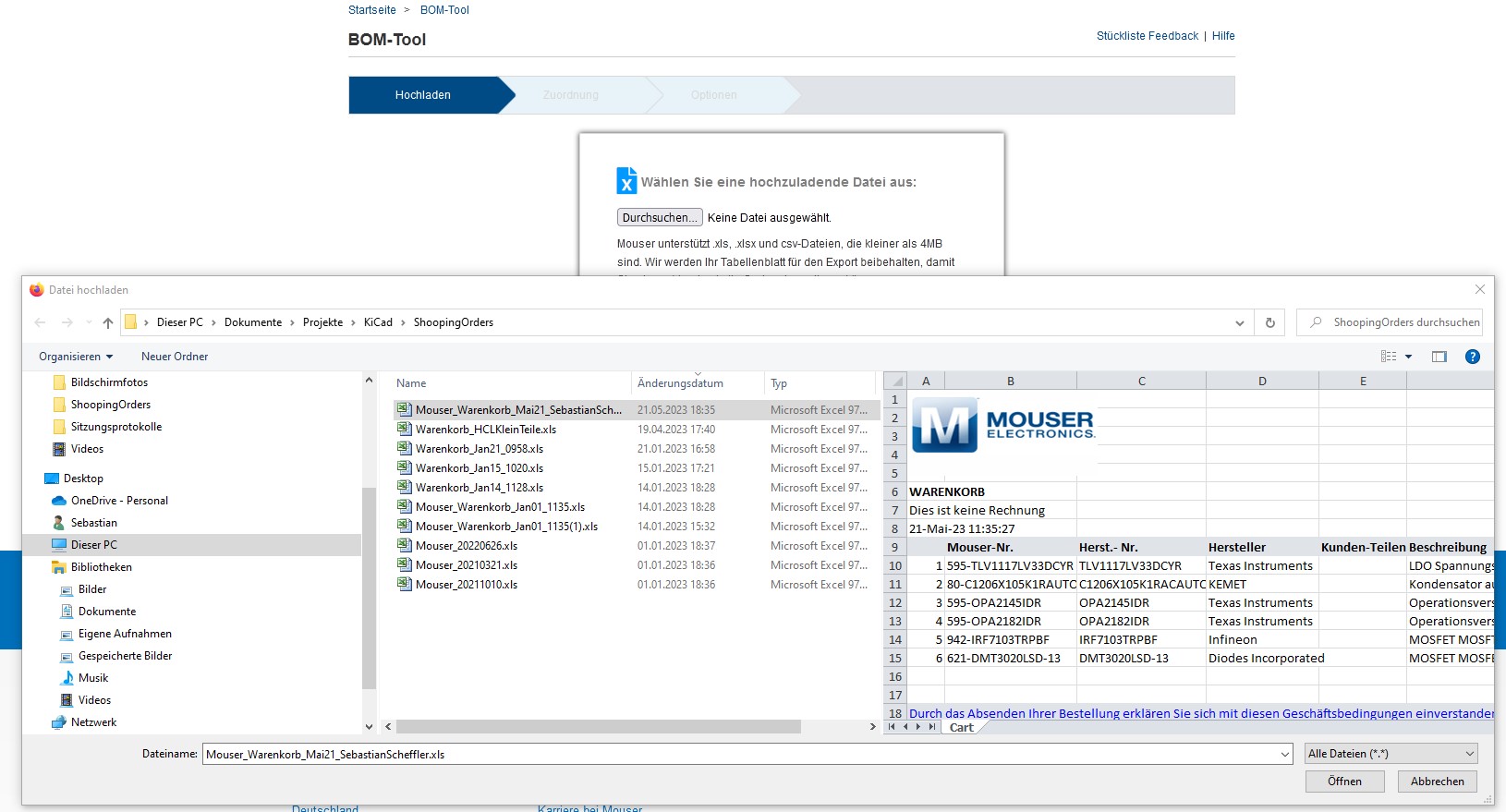The image size is (1506, 812).
Task: Select file Warenkorb_Jan15_1020.xls
Action: coord(479,468)
